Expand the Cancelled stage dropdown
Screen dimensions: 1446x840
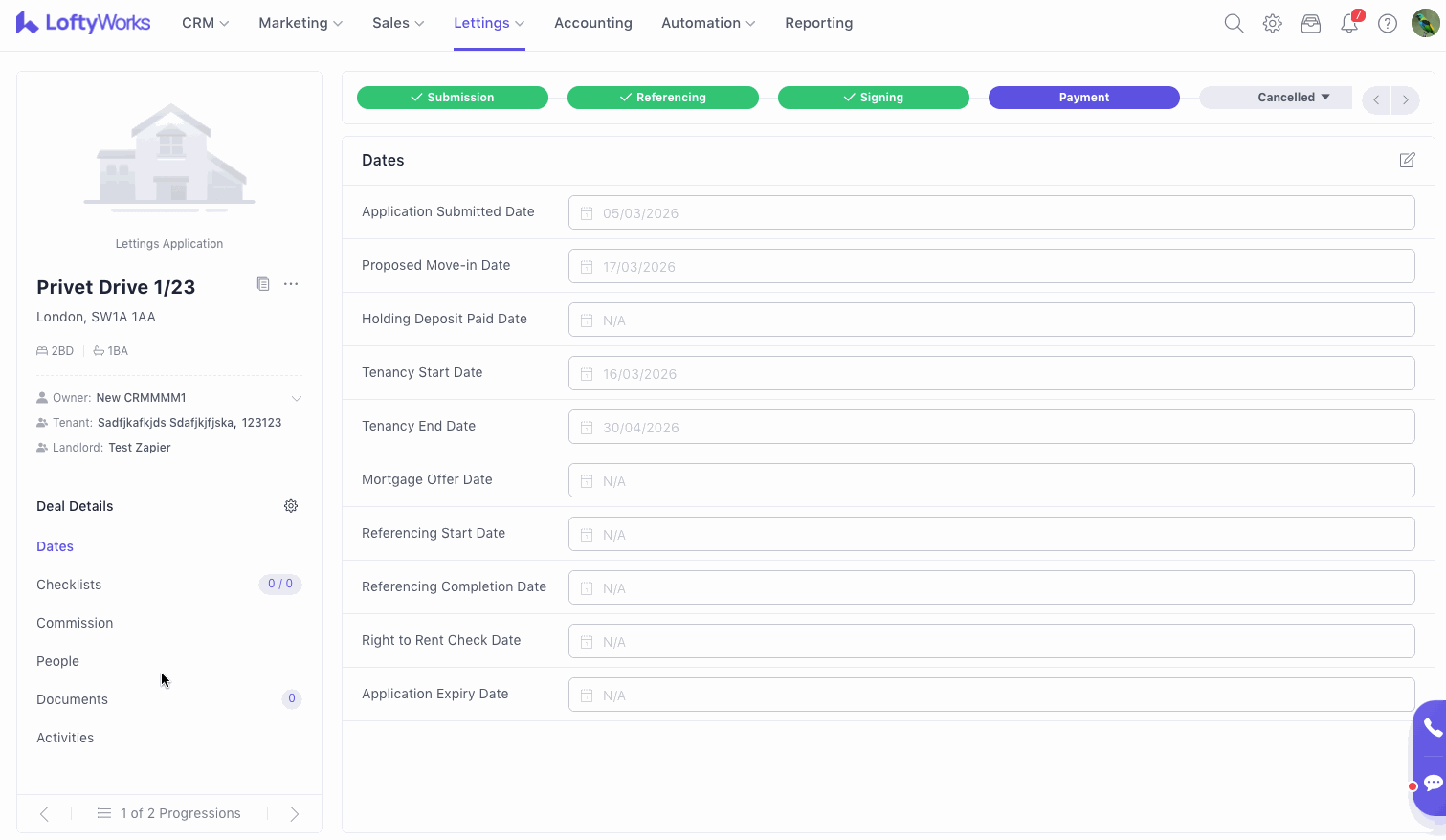(1293, 98)
